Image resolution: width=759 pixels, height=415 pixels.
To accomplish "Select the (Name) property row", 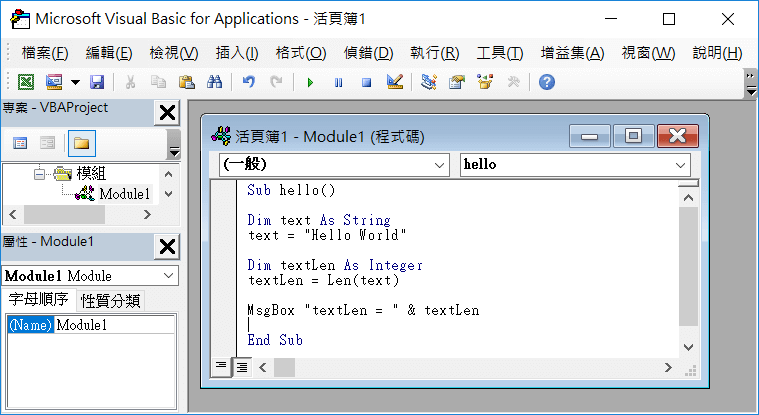I will pos(91,325).
